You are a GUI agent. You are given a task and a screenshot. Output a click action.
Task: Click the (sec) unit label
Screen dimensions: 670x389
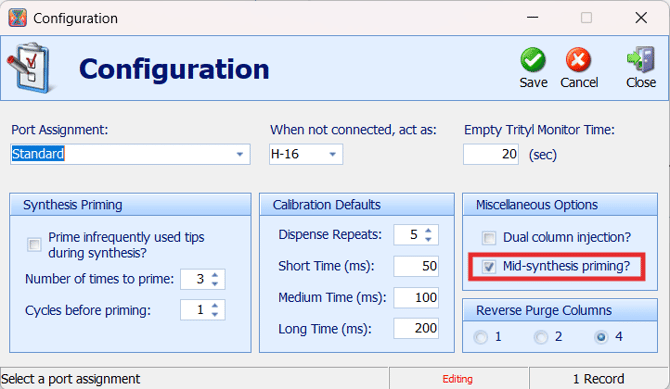pyautogui.click(x=543, y=155)
